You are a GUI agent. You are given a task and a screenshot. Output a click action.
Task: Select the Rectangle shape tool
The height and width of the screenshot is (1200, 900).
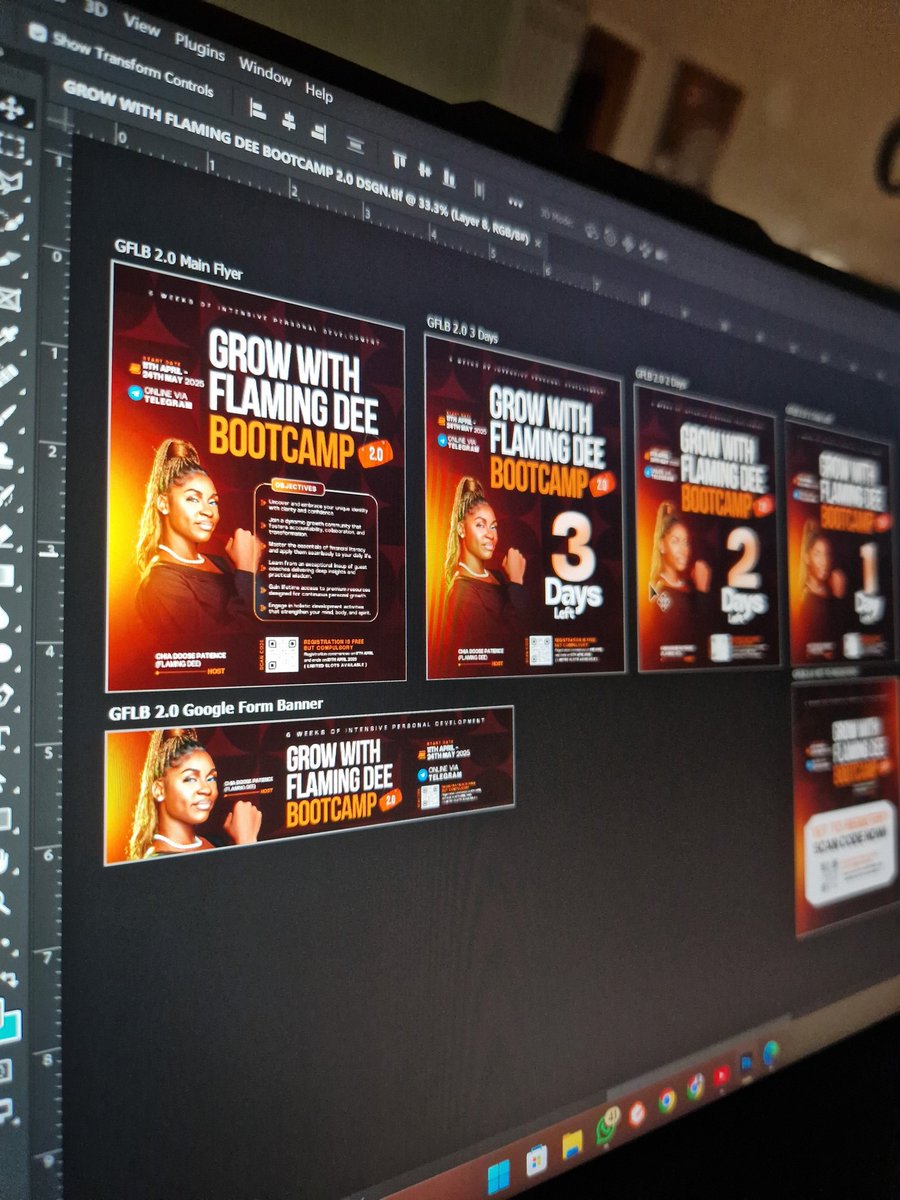4,820
